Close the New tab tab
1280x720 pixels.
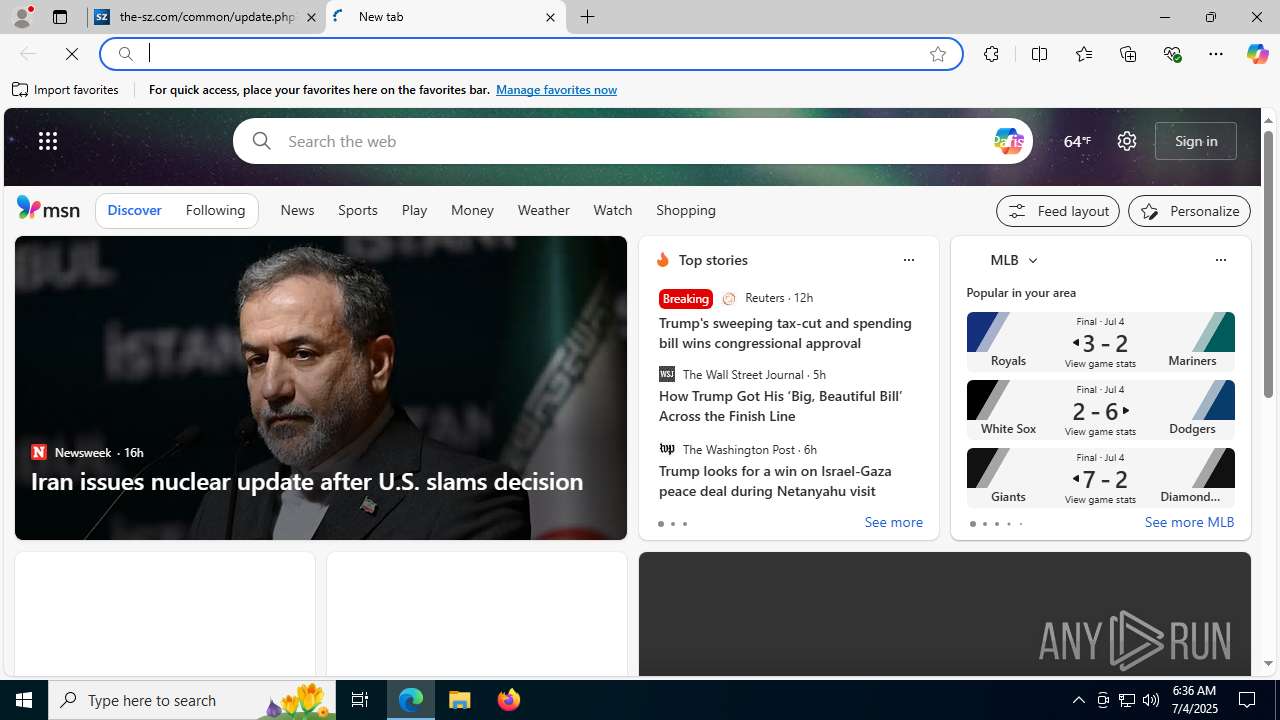(550, 17)
